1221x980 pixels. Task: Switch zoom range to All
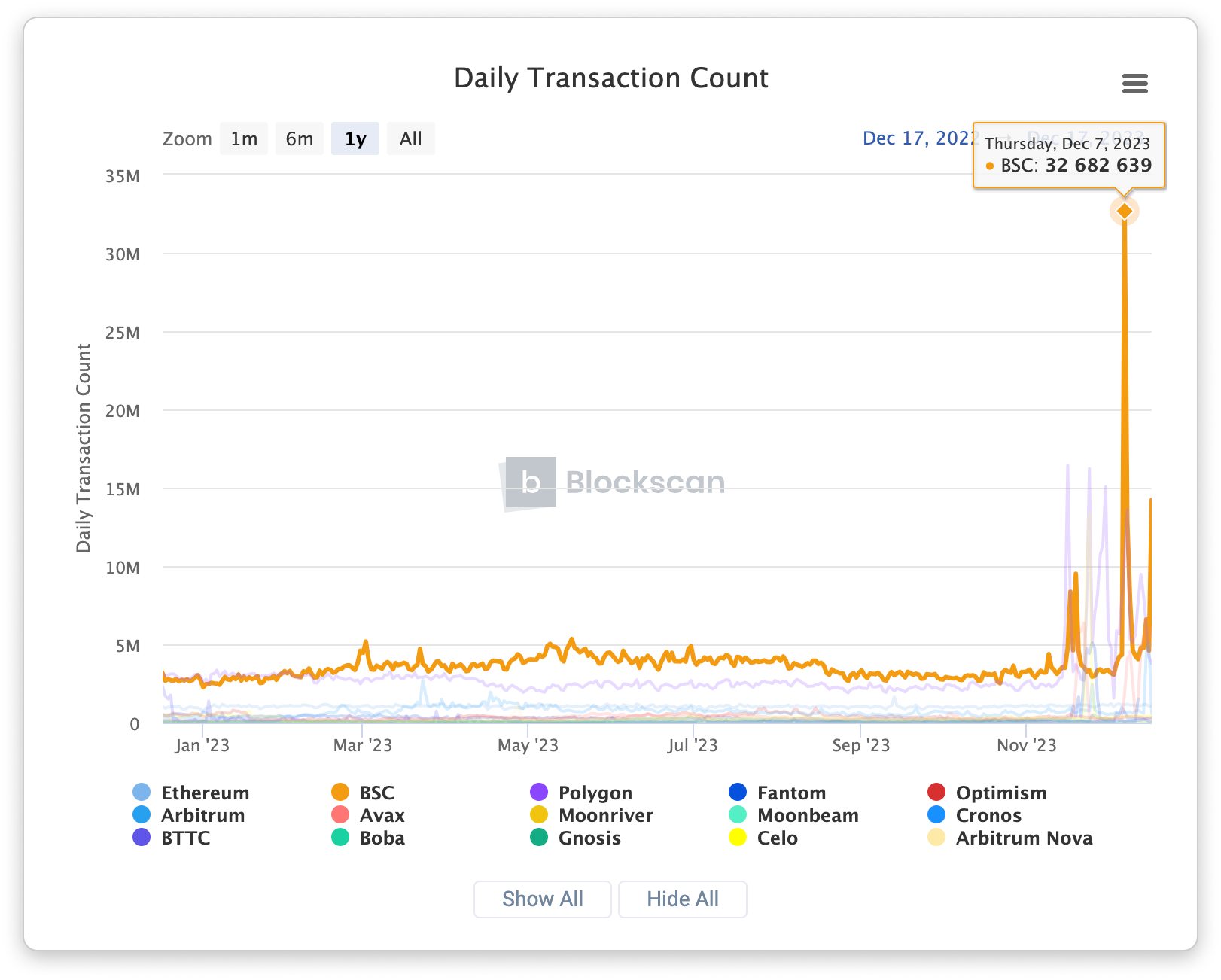click(x=410, y=139)
